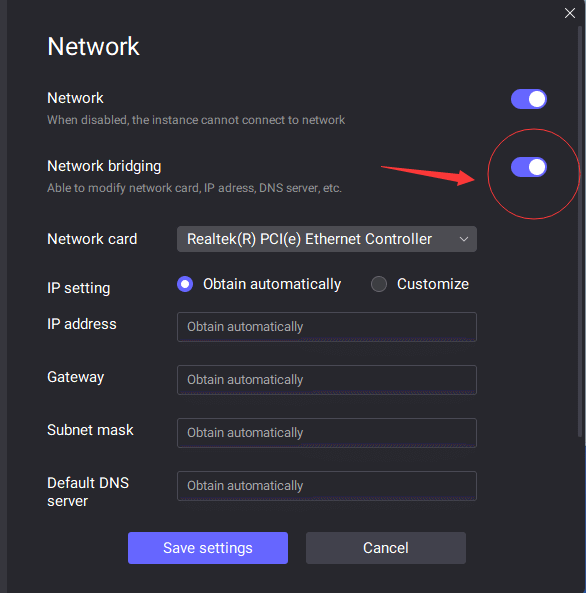Viewport: 586px width, 593px height.
Task: Click the Network bridging label
Action: [x=104, y=166]
